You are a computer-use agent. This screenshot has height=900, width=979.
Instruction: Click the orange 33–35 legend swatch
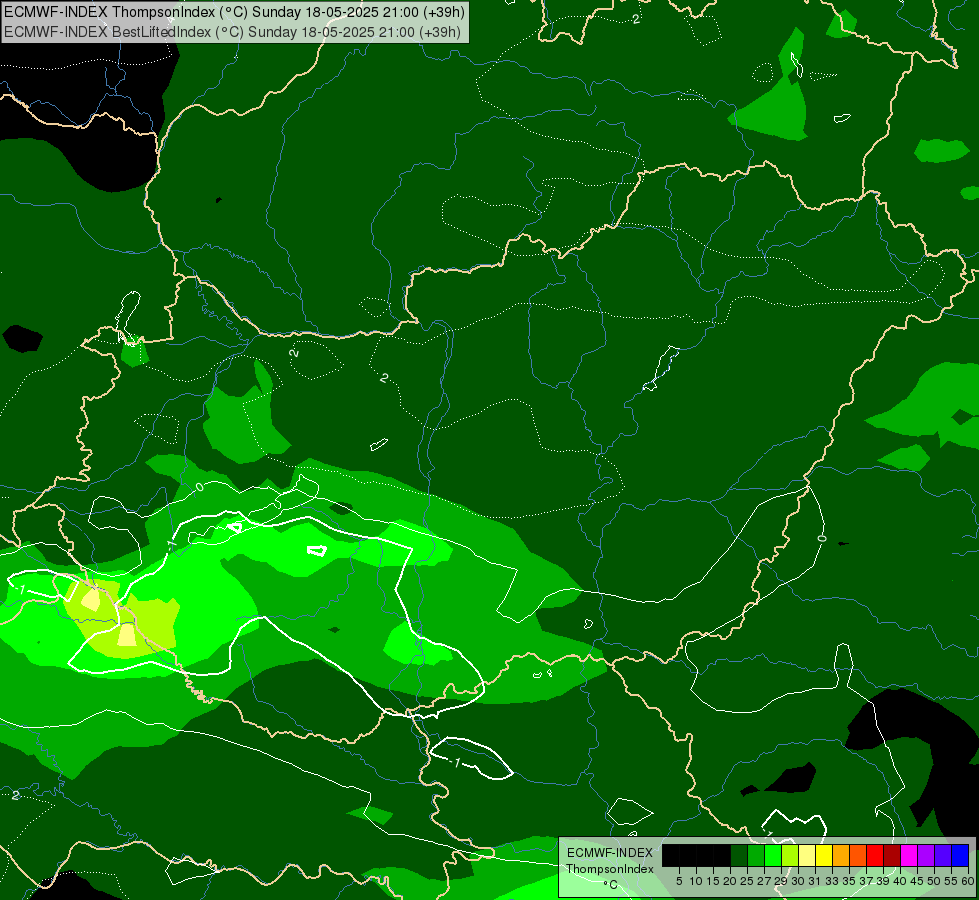tap(841, 855)
